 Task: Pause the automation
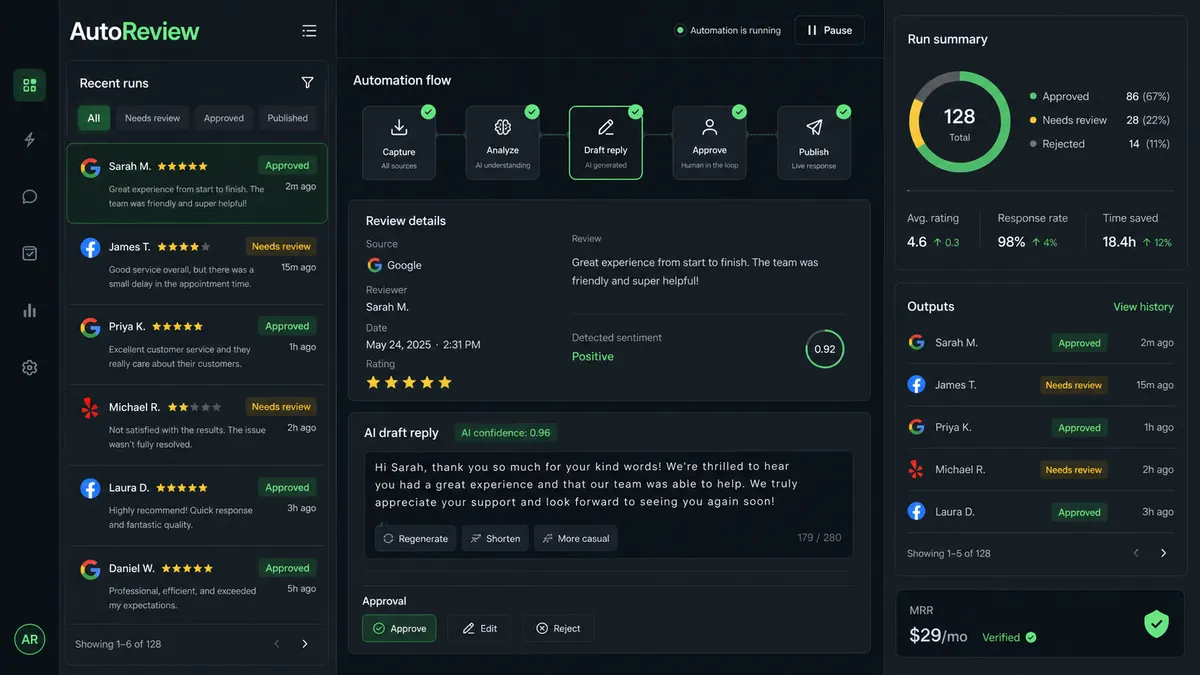click(830, 30)
